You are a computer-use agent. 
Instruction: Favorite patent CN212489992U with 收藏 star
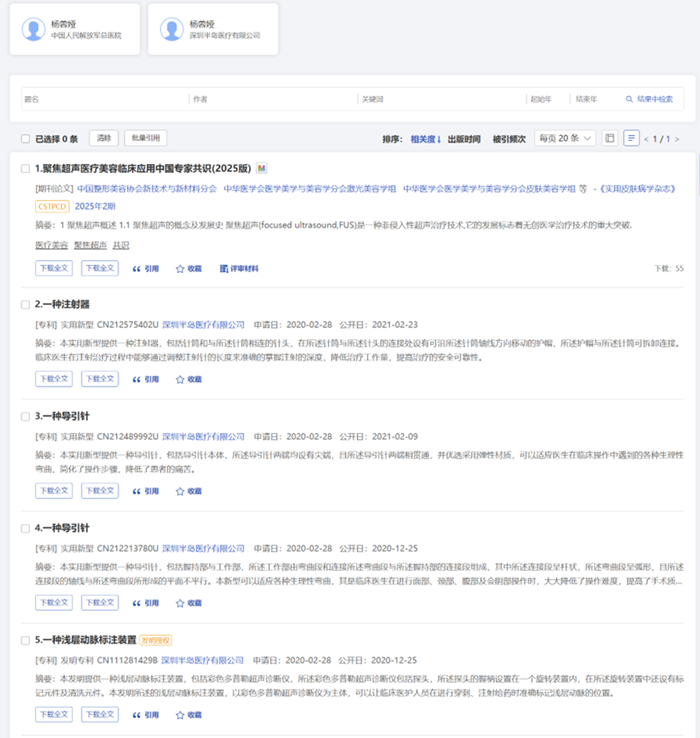click(188, 491)
